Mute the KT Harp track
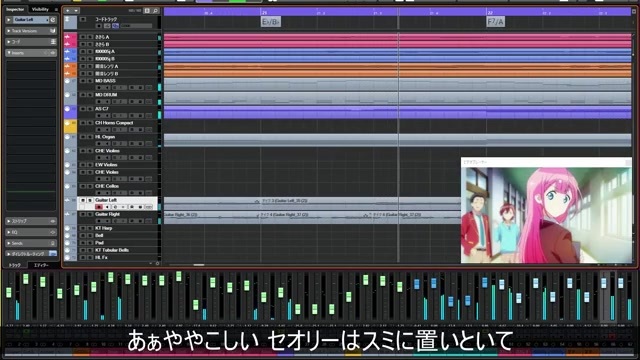640x360 pixels. [83, 228]
